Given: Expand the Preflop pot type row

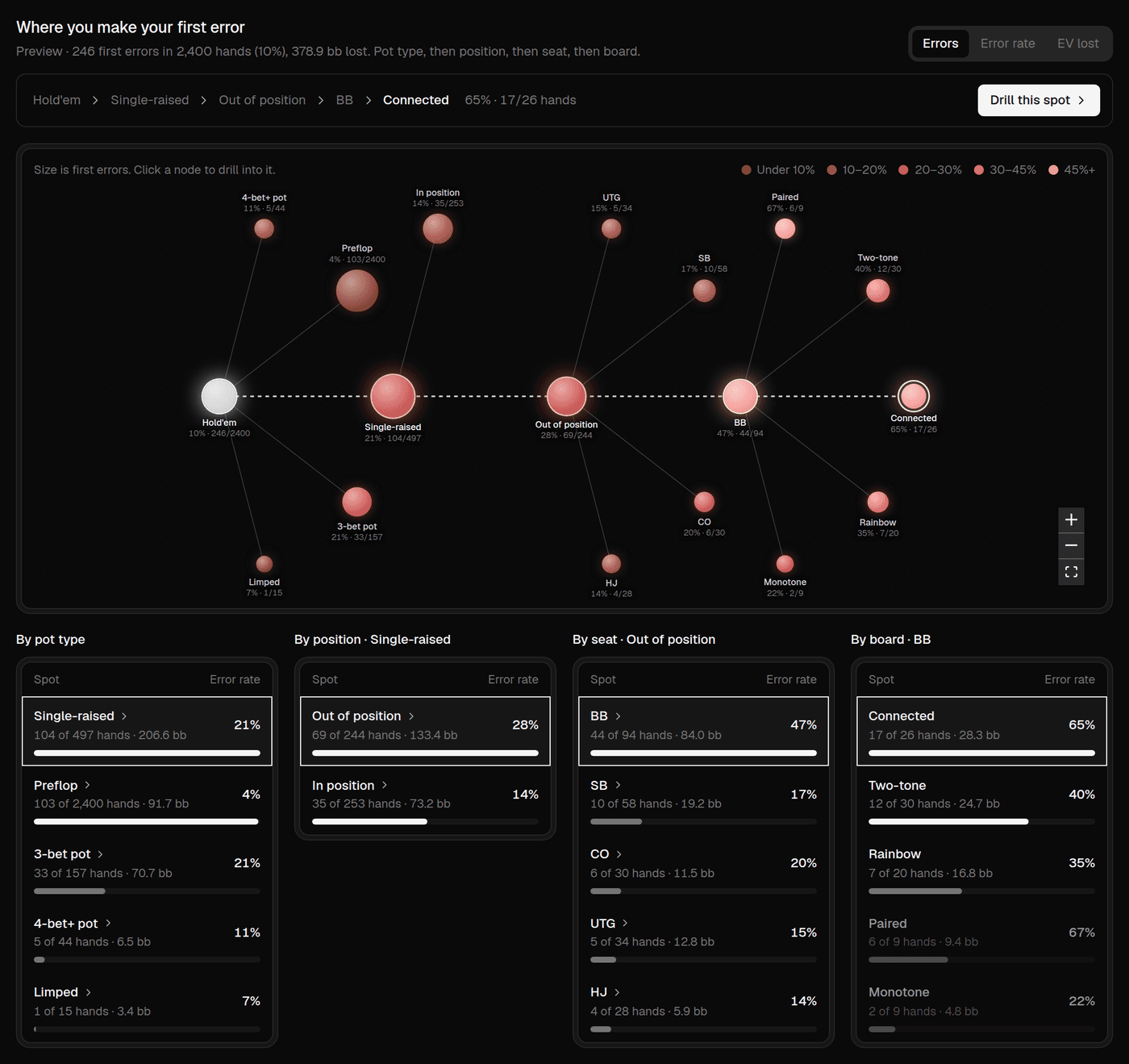Looking at the screenshot, I should click(147, 800).
